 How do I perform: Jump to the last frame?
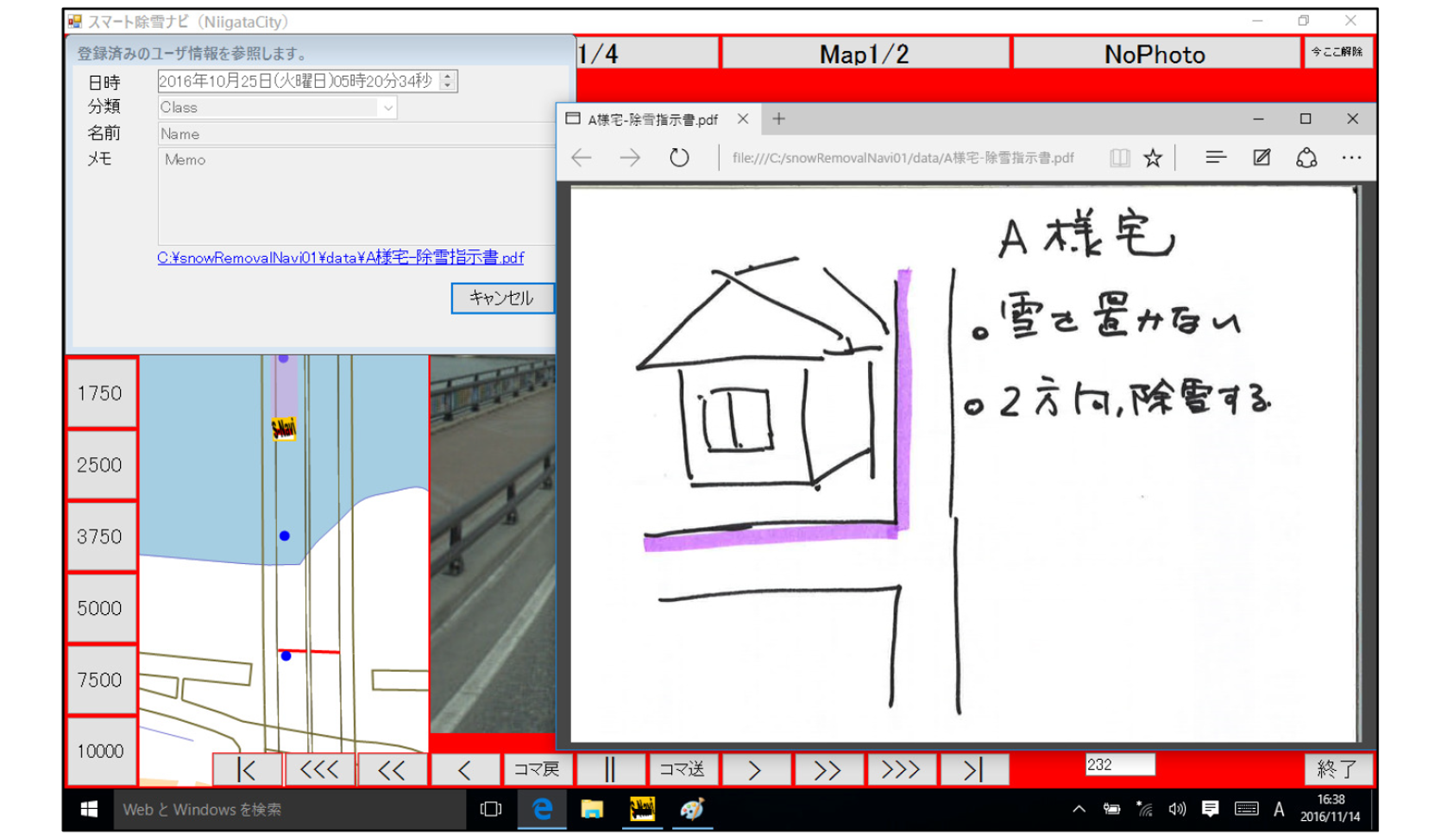click(x=972, y=769)
